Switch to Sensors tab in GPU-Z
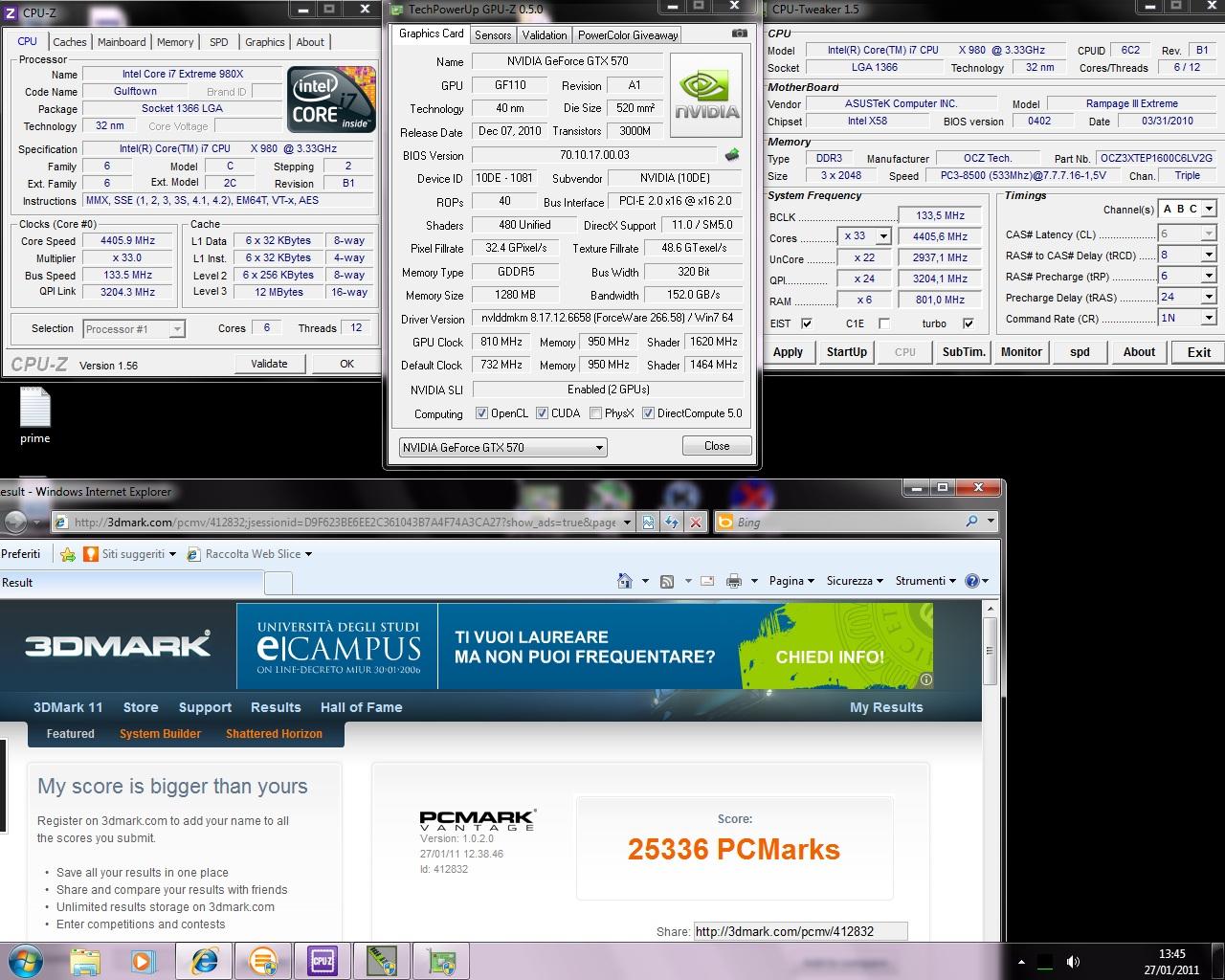The height and width of the screenshot is (980, 1225). click(493, 35)
